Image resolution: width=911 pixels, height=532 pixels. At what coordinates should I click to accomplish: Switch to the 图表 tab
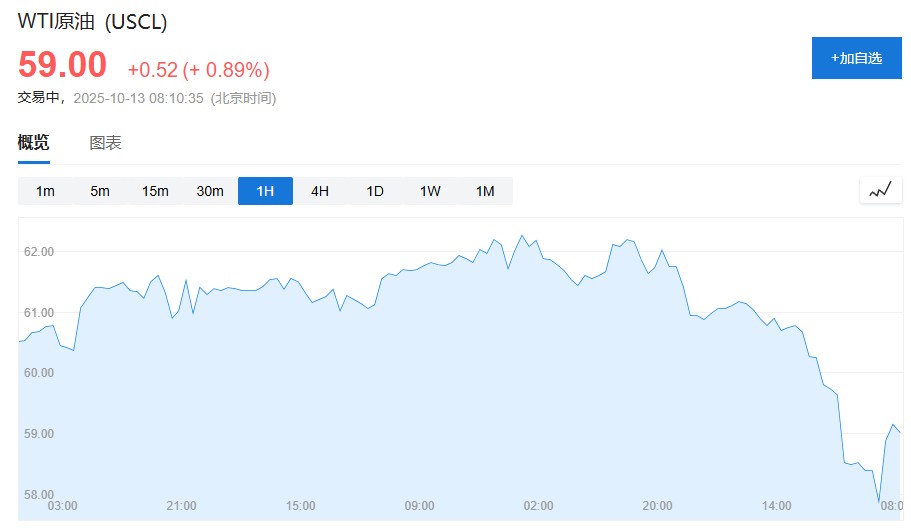coord(105,143)
